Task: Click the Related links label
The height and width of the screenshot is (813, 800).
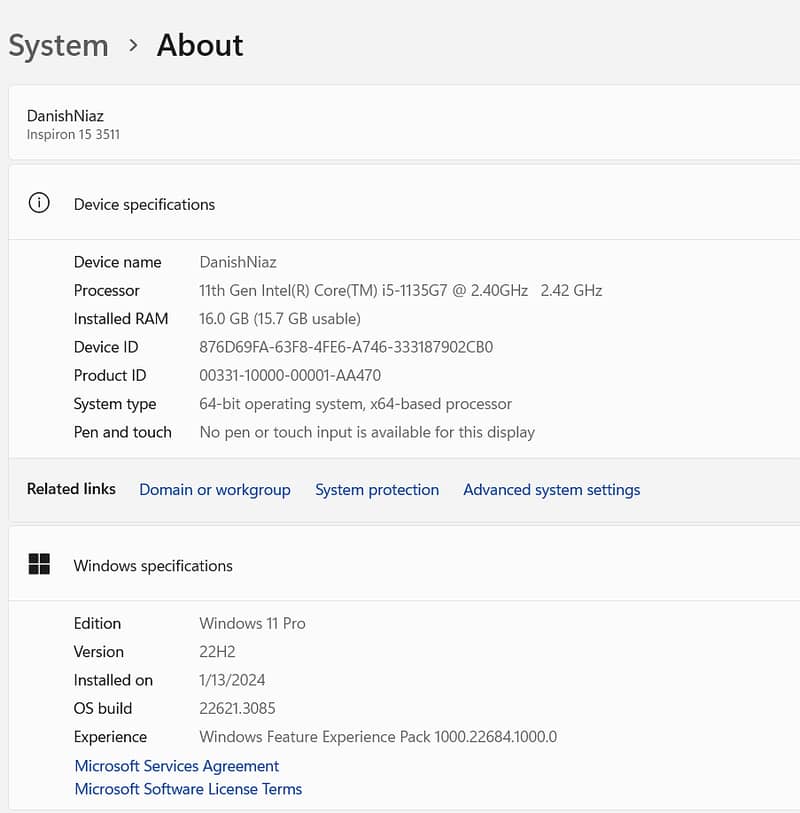Action: pyautogui.click(x=71, y=489)
